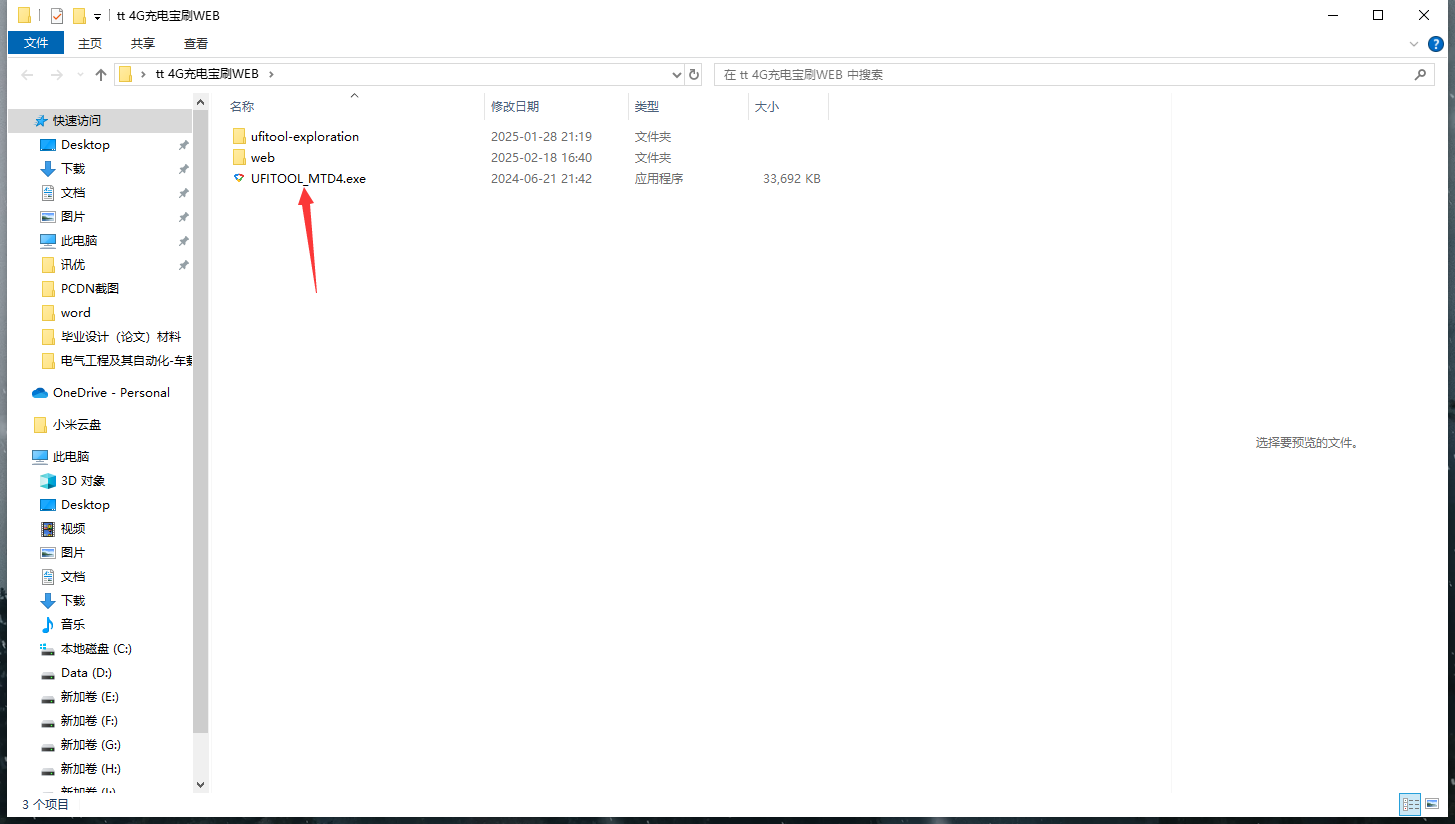The height and width of the screenshot is (824, 1455).
Task: Click the navigation pane scrollbar down arrow
Action: [200, 785]
